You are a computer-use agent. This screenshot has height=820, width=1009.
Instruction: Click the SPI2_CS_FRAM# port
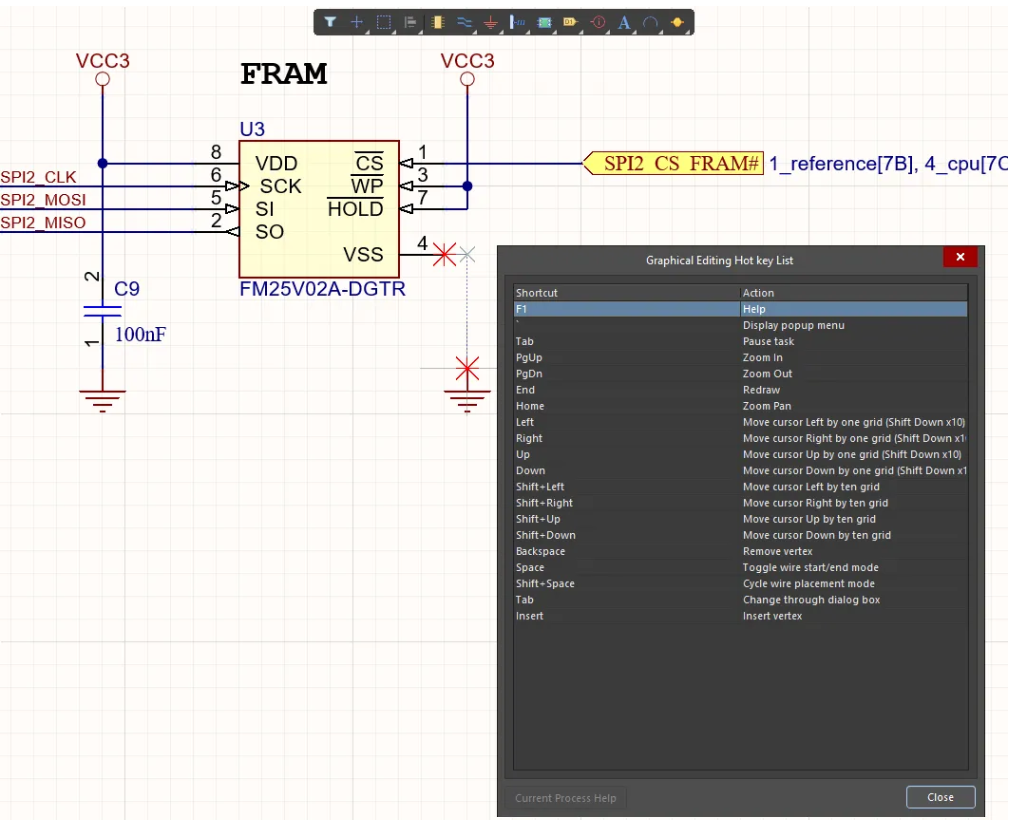click(673, 163)
